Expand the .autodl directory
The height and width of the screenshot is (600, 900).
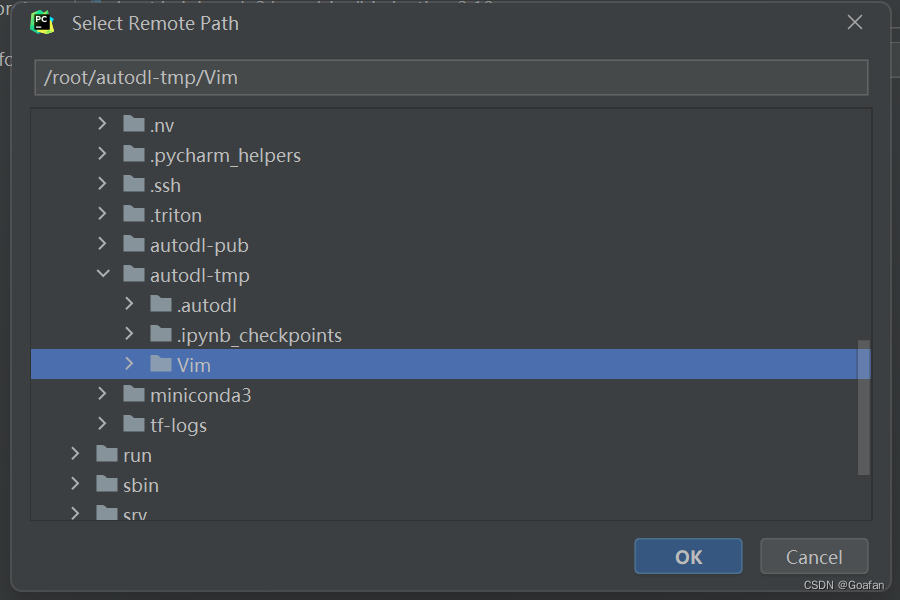pos(129,304)
